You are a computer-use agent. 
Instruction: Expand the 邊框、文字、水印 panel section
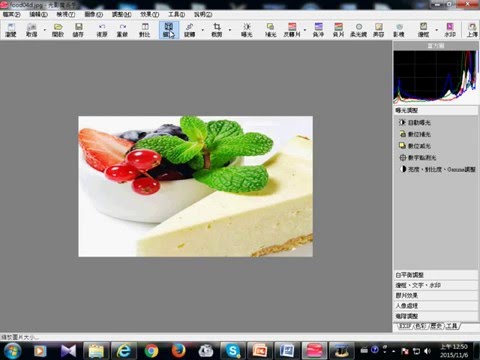(436, 285)
